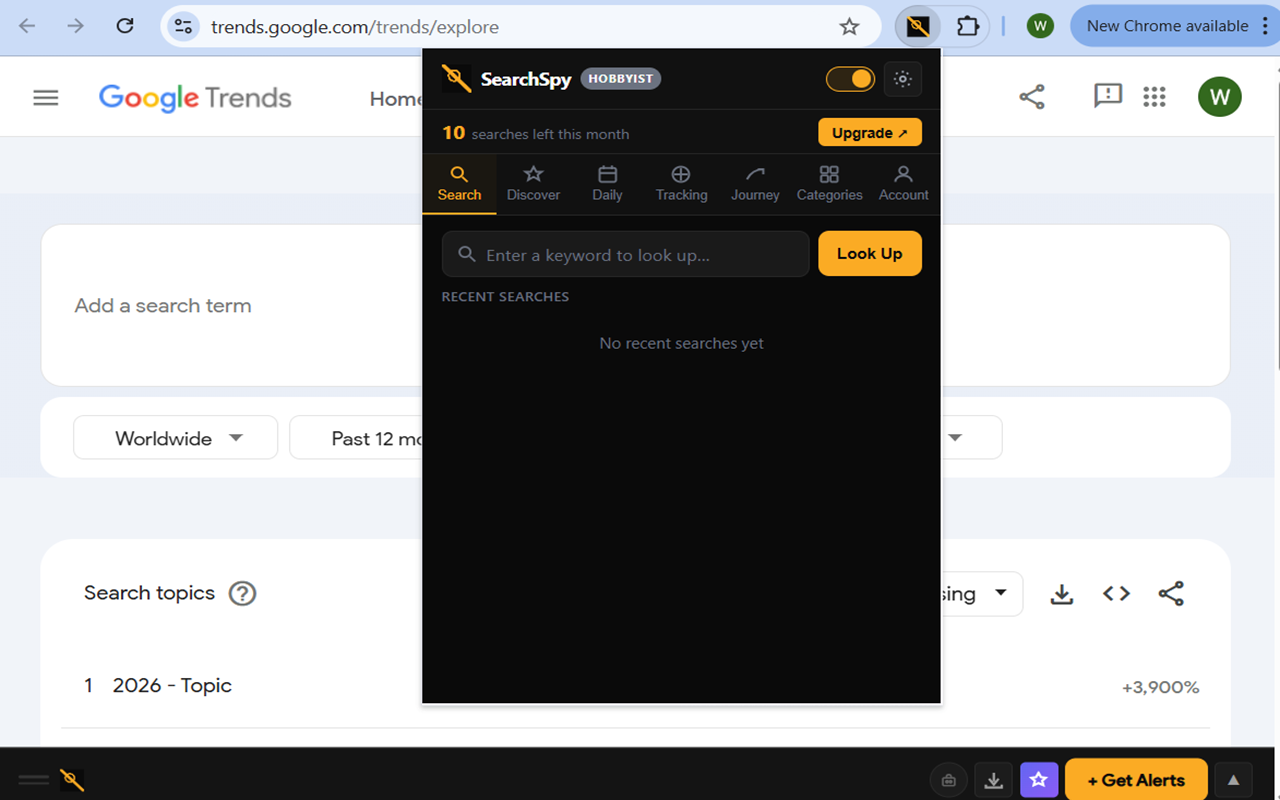Go back to previous page

click(x=27, y=26)
